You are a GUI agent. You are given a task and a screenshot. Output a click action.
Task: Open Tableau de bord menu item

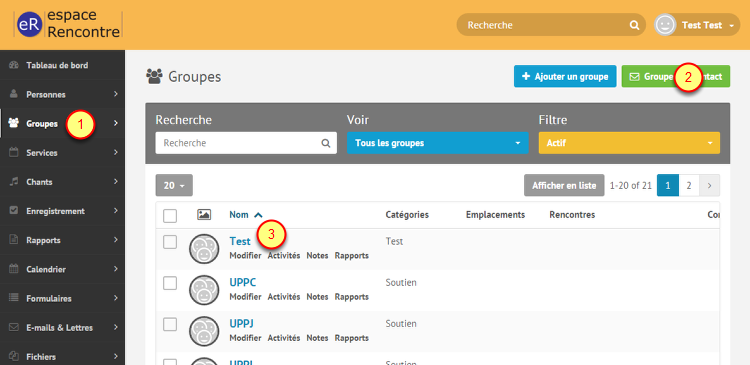tap(62, 65)
